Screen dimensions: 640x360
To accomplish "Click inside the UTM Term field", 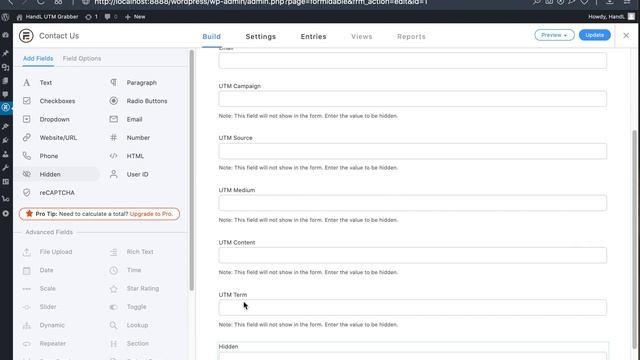I will point(413,307).
